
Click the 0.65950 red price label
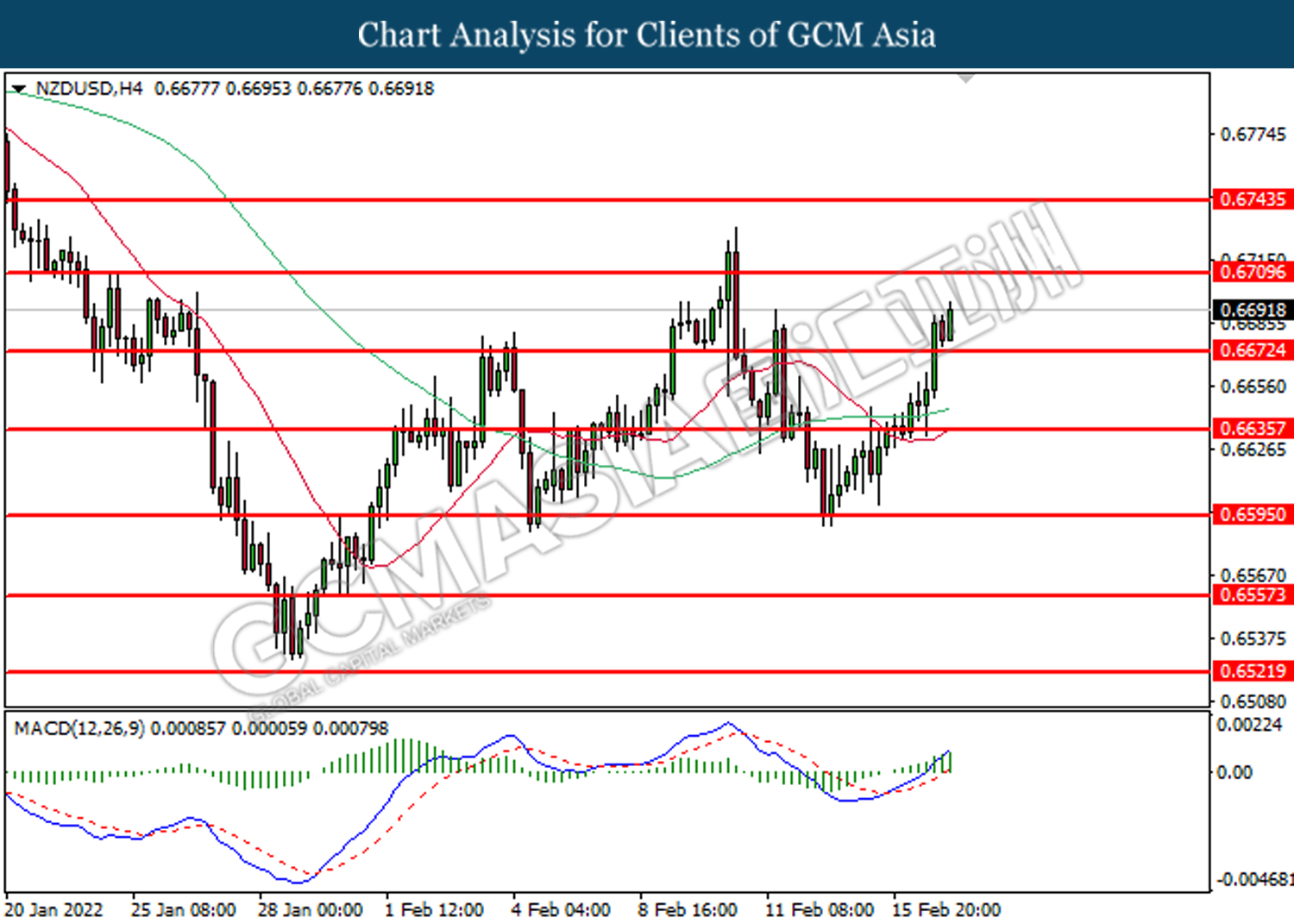pyautogui.click(x=1253, y=515)
